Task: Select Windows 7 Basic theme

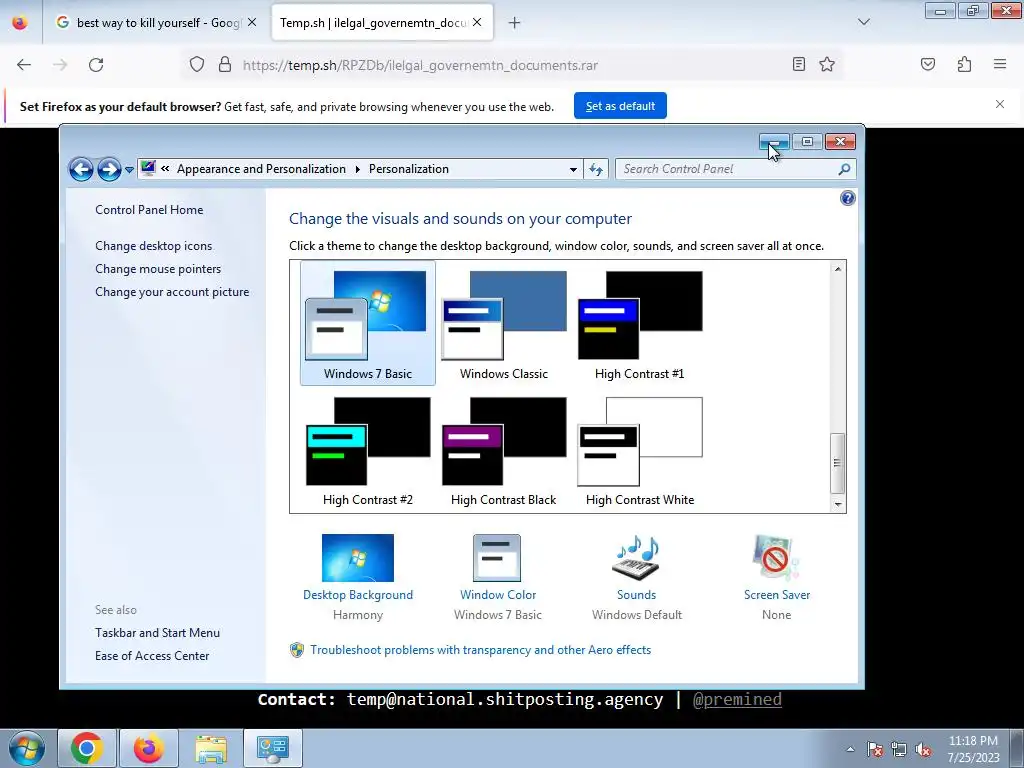Action: click(x=368, y=324)
